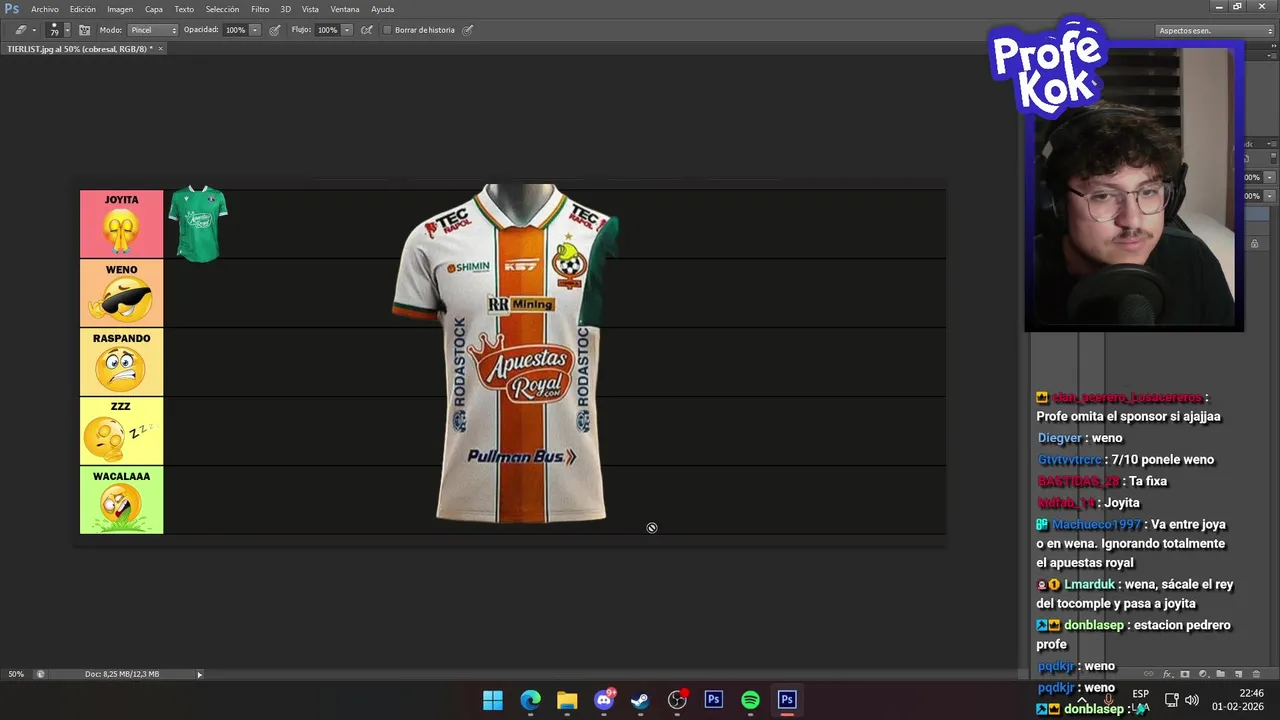Open the Texto menu
1280x720 pixels.
tap(184, 9)
